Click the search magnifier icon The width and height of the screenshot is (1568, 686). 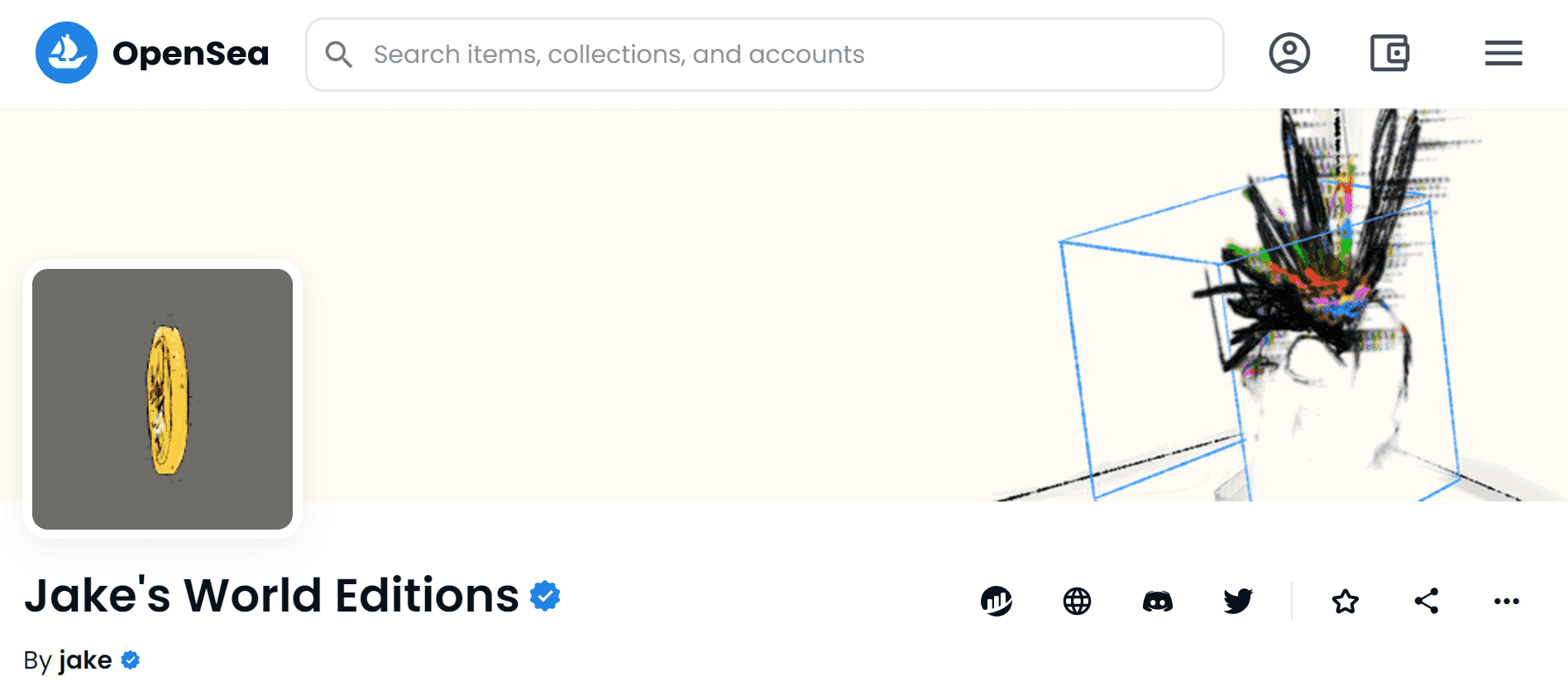[x=339, y=54]
